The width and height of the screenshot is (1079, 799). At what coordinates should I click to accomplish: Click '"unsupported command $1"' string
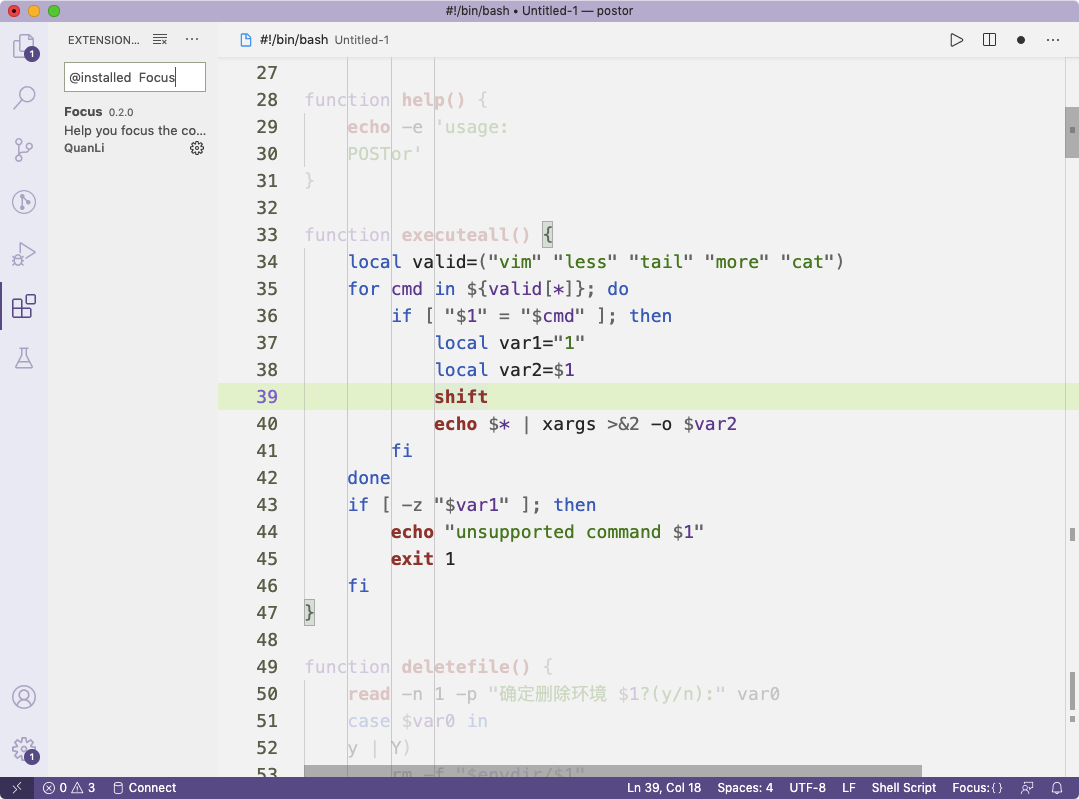[575, 532]
